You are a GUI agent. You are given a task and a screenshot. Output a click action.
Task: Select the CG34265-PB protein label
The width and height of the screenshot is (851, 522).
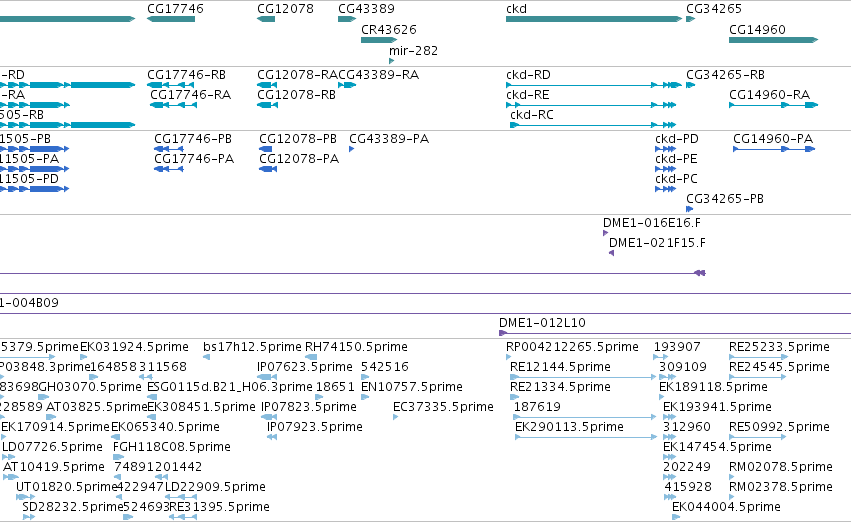[725, 199]
